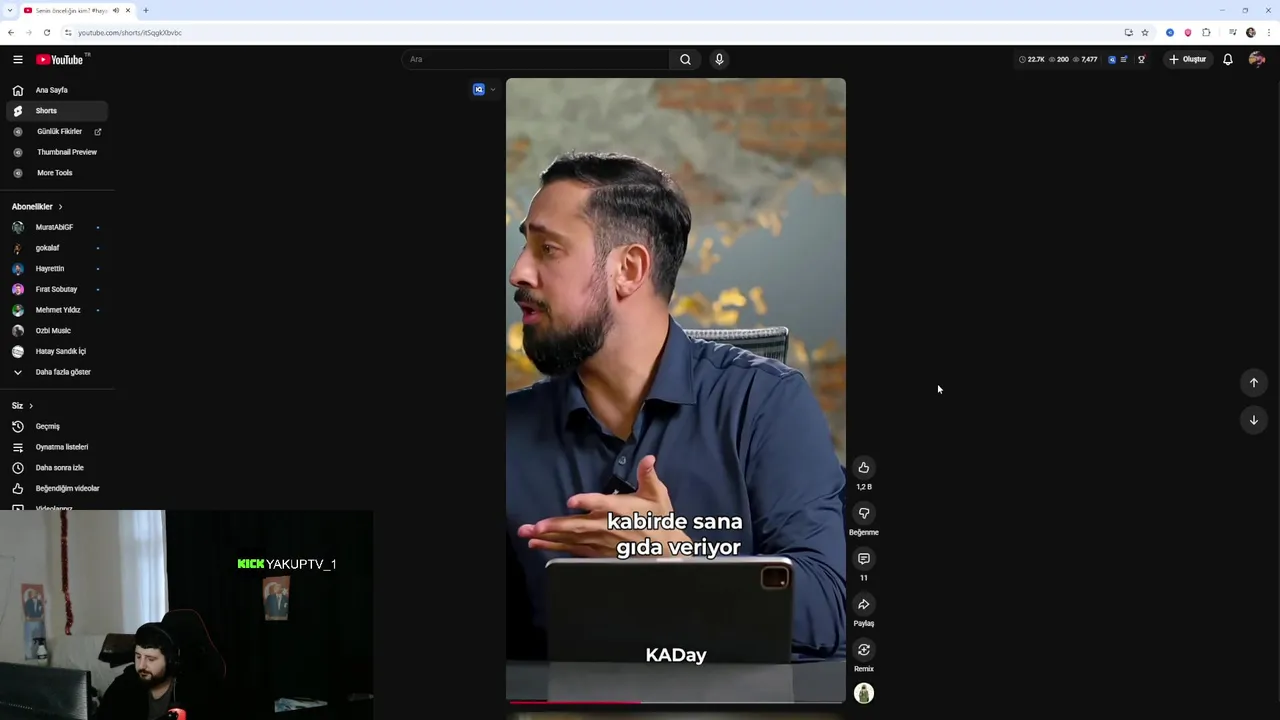Image resolution: width=1280 pixels, height=720 pixels.
Task: Click the pink shield extension icon
Action: pos(1188,32)
